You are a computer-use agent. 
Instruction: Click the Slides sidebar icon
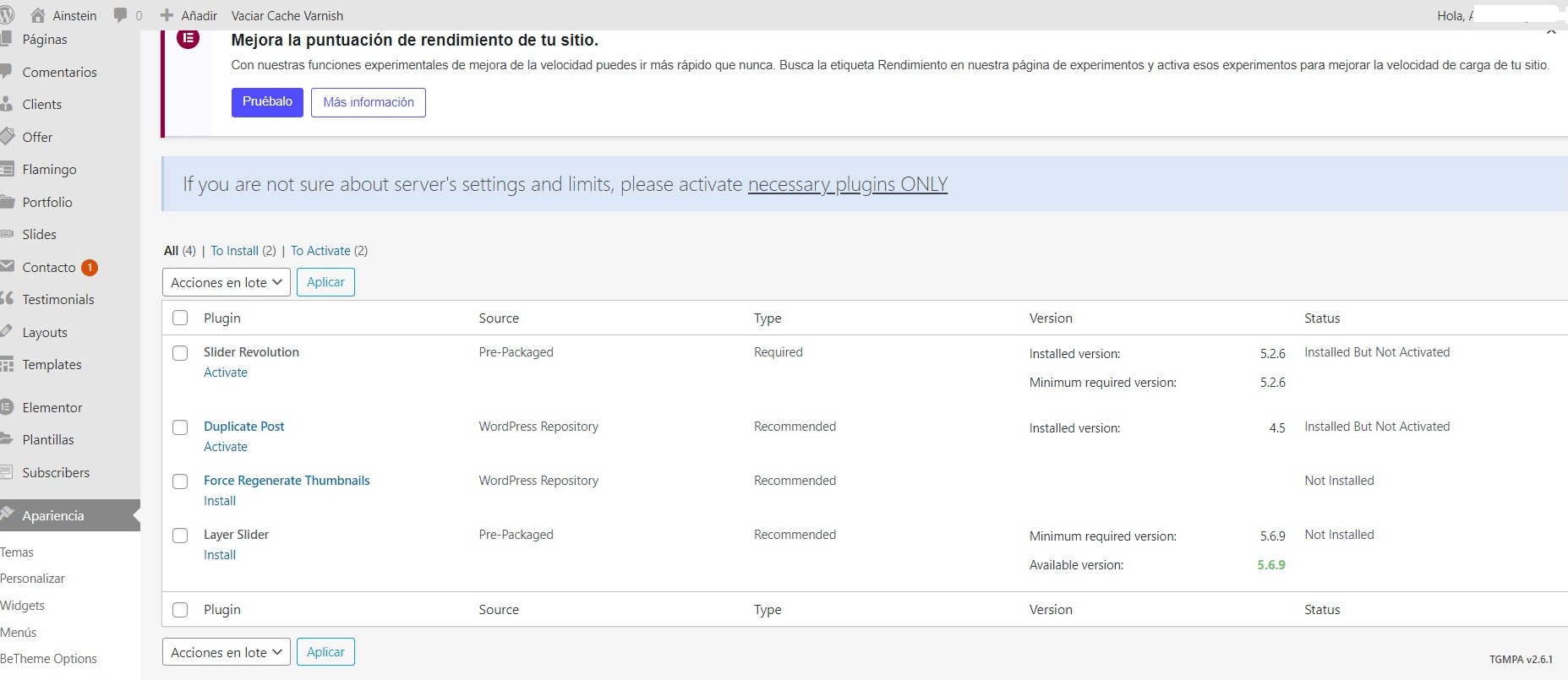click(x=6, y=234)
